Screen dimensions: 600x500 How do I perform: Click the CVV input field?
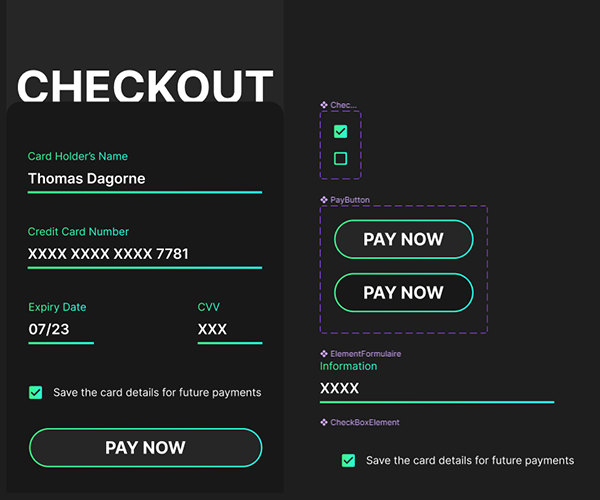tap(229, 329)
